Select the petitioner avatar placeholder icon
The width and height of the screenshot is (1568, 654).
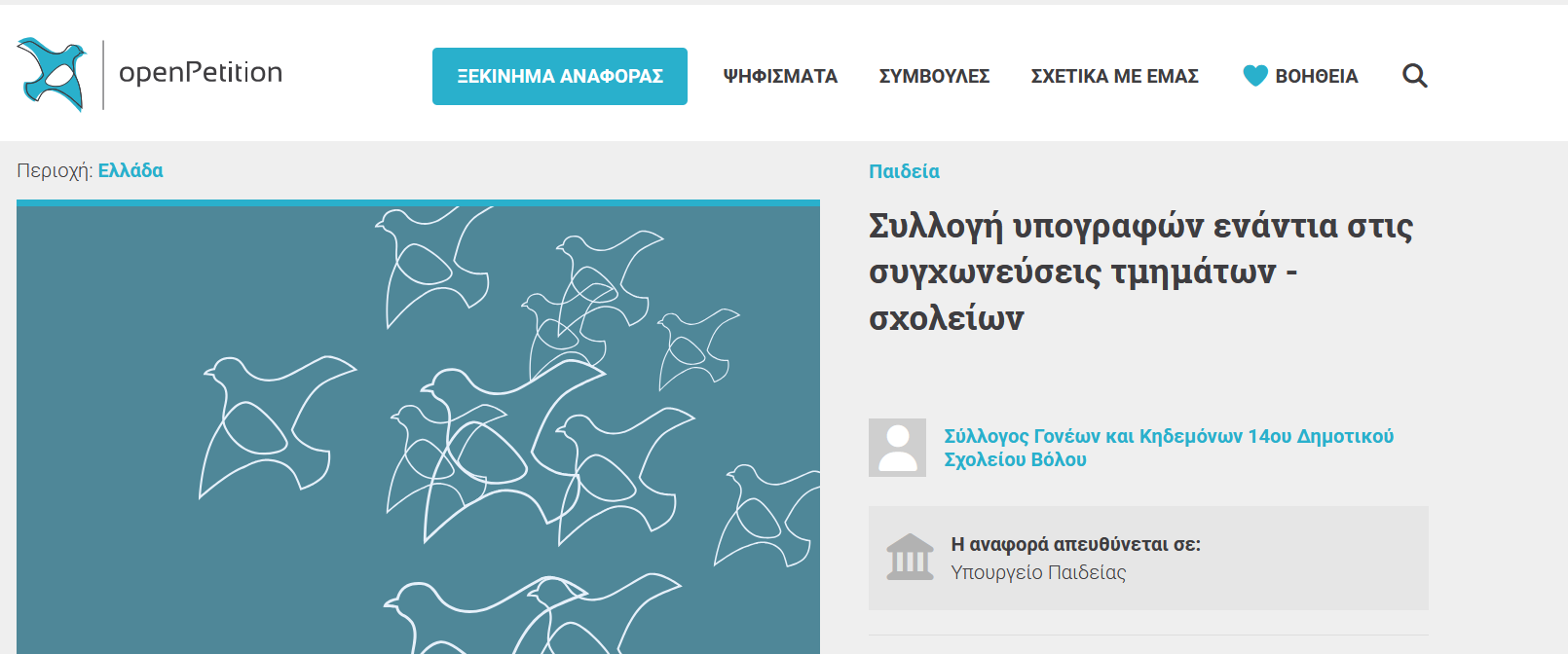coord(897,448)
